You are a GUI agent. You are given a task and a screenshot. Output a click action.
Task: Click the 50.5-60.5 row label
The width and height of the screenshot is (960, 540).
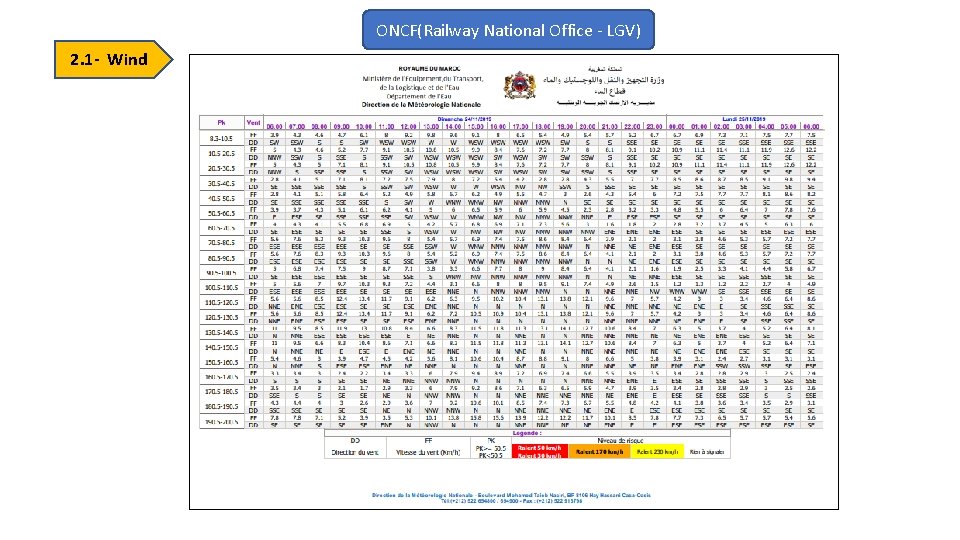222,213
